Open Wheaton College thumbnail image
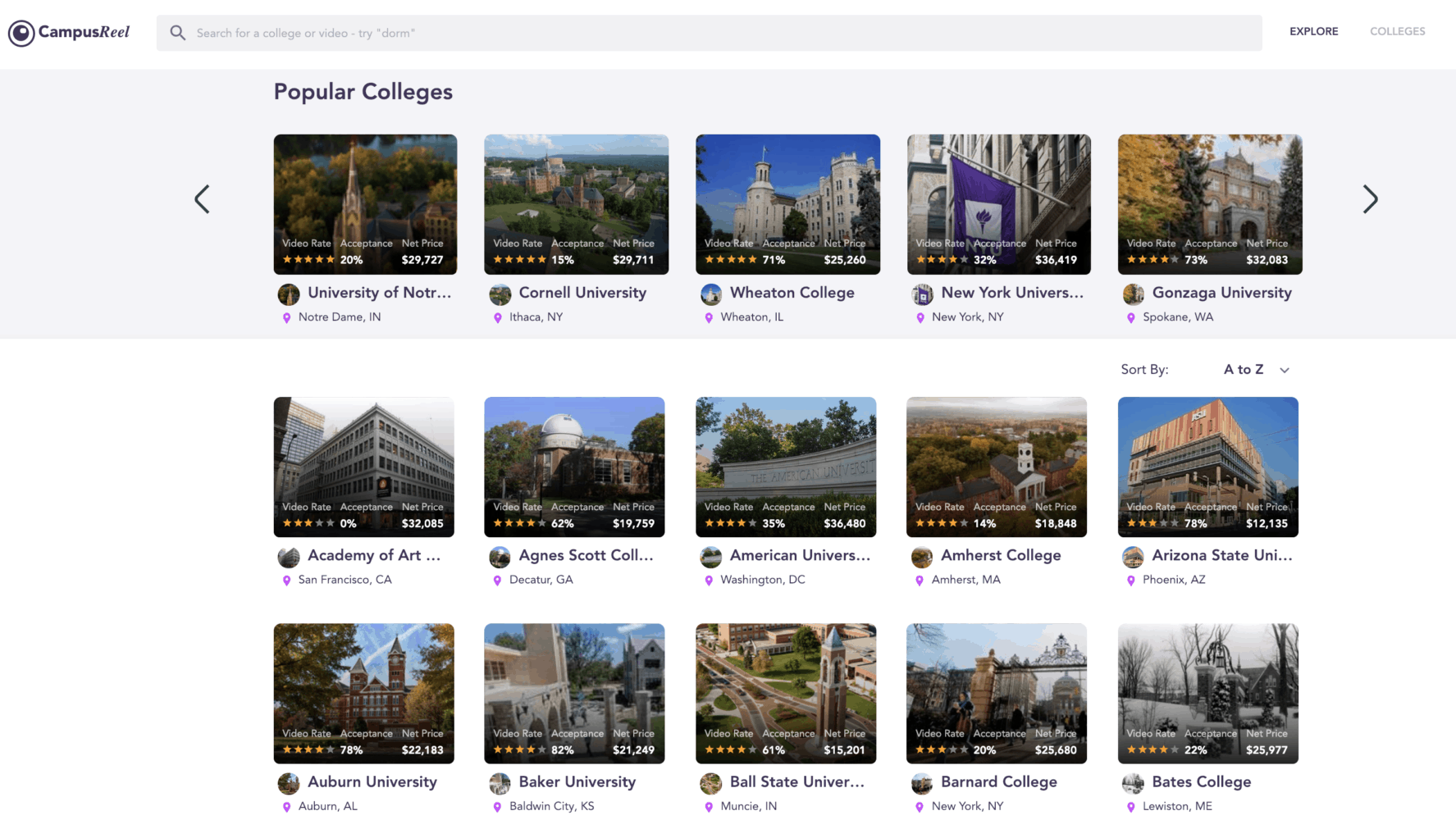1456x820 pixels. 787,204
